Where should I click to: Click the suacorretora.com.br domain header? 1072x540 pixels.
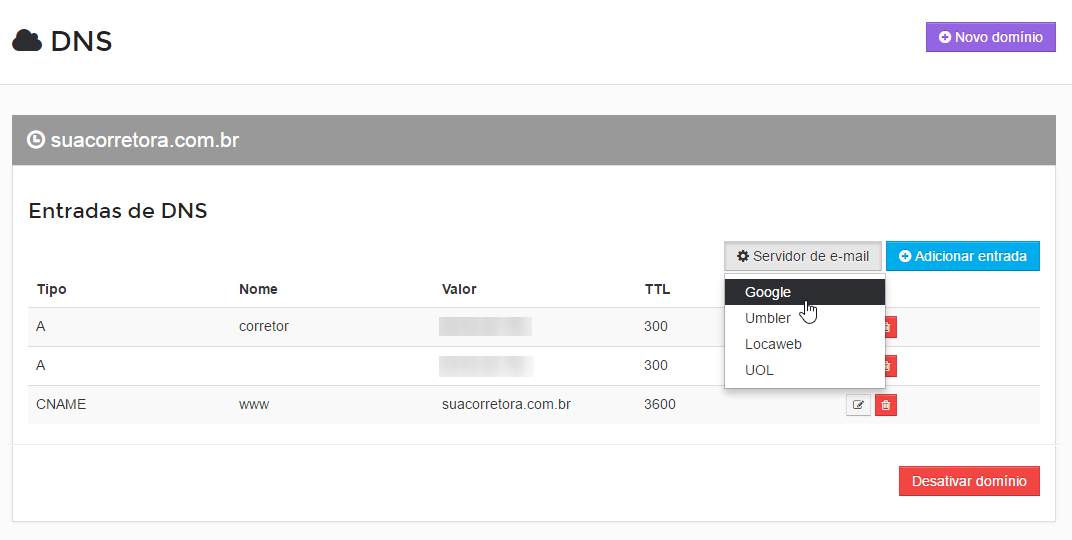pos(145,140)
